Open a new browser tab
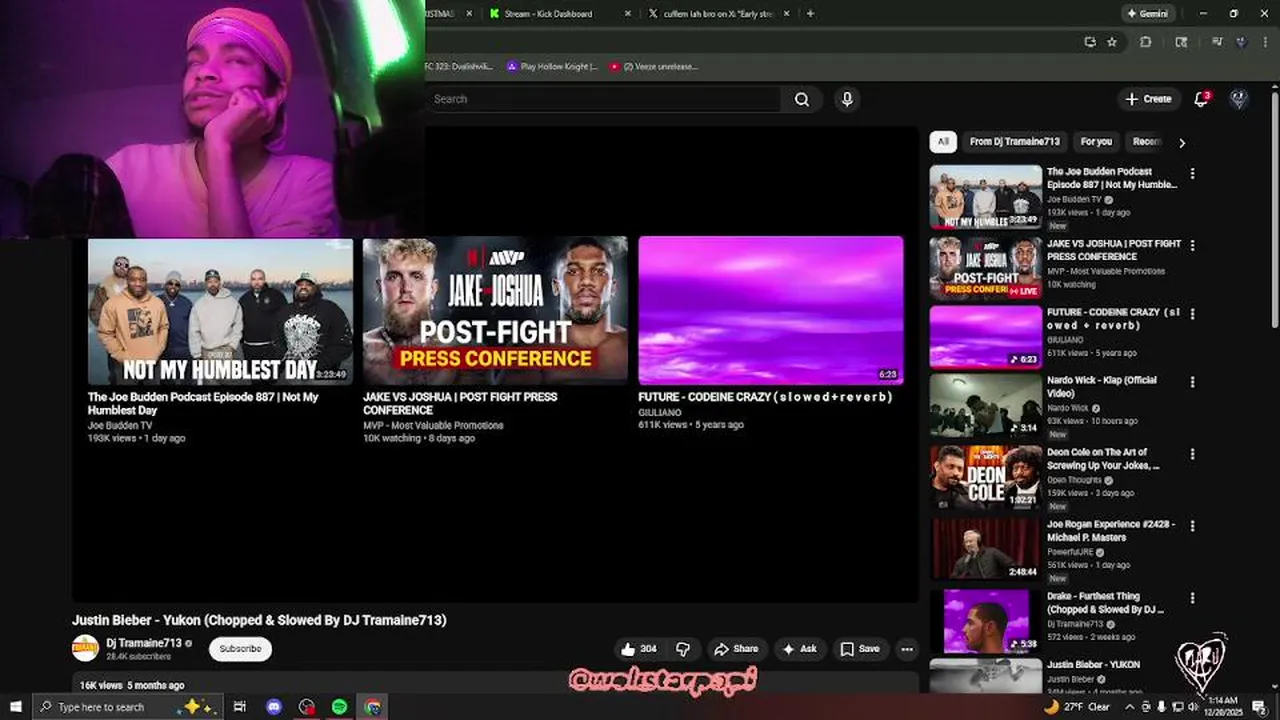 click(x=810, y=13)
